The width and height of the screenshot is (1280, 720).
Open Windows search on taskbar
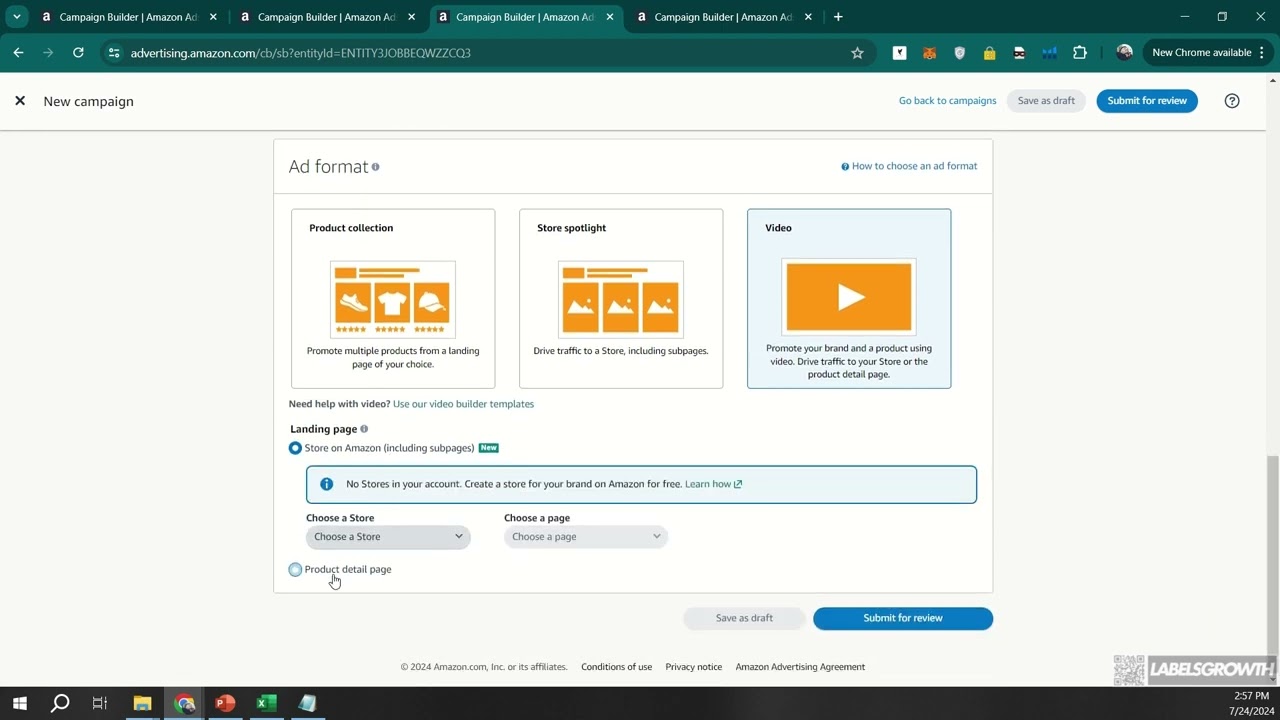60,703
